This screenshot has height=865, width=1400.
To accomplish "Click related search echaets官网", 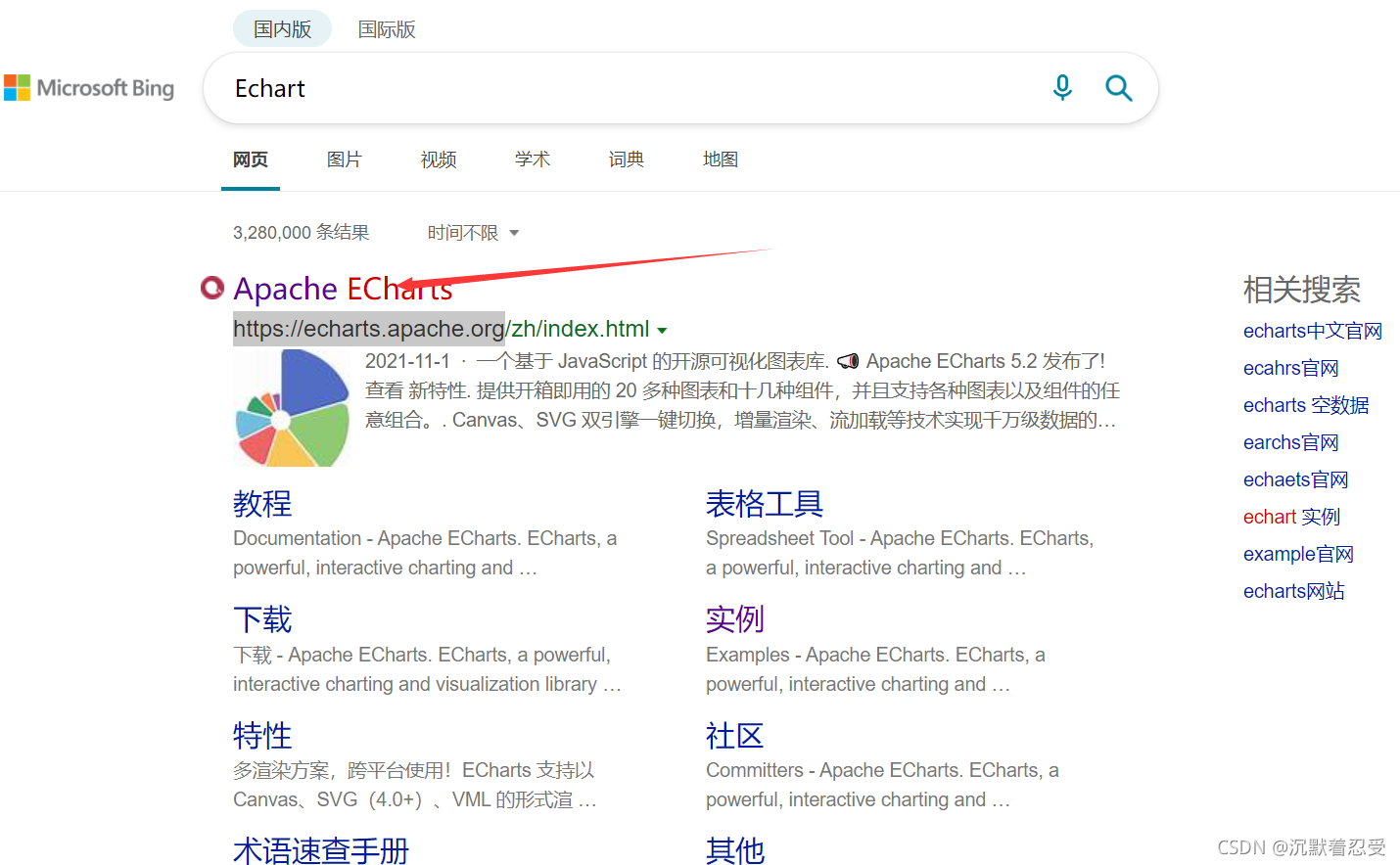I will [1295, 479].
